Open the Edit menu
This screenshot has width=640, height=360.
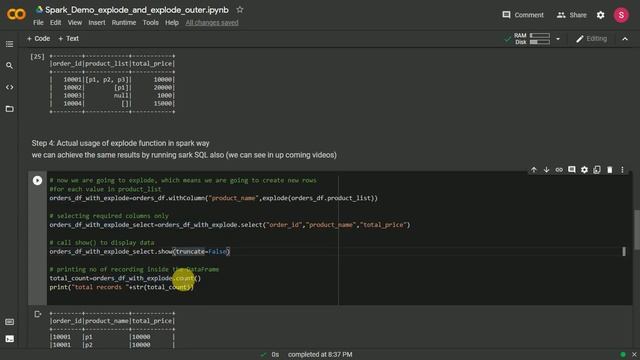(x=56, y=22)
